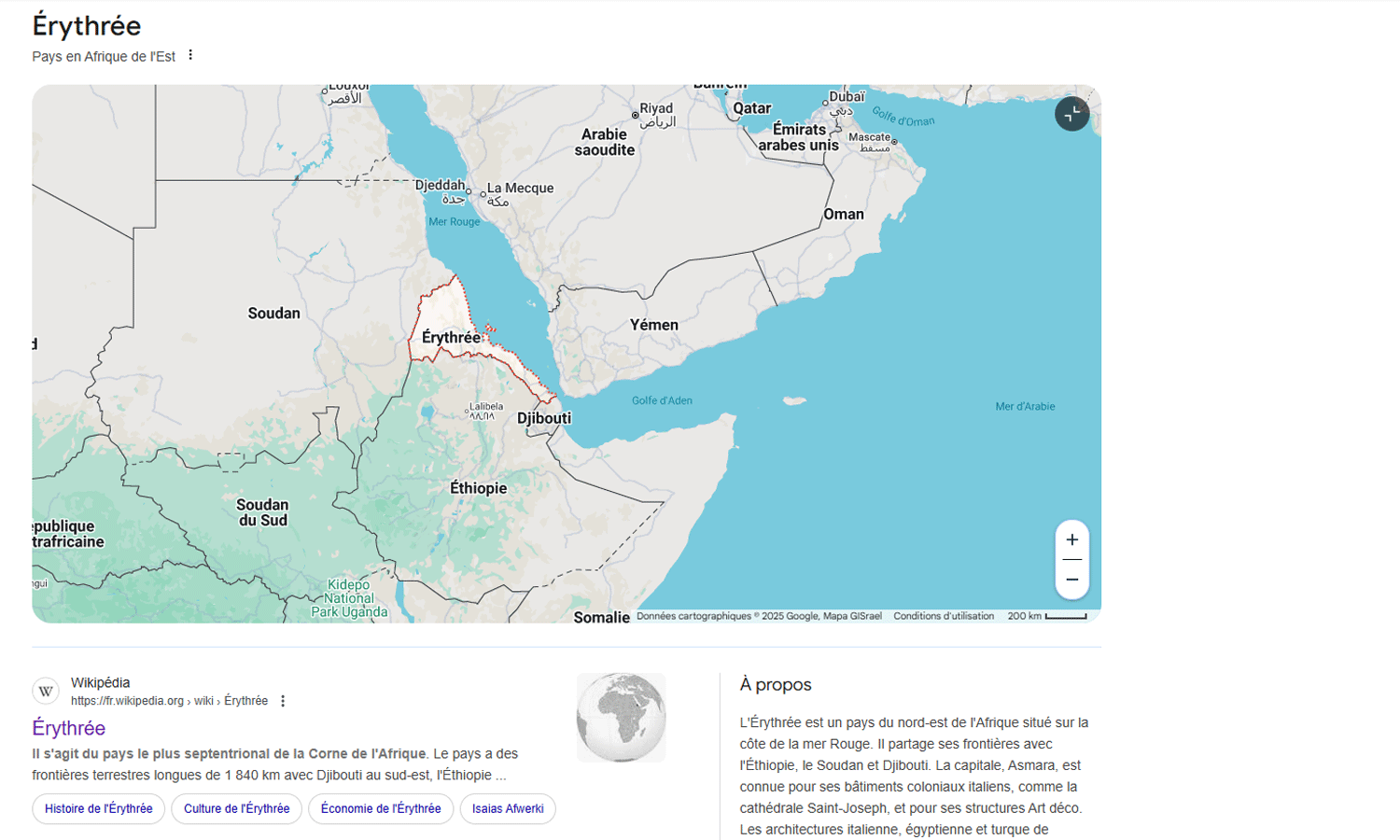This screenshot has width=1400, height=840.
Task: Click the Éthiopie country label
Action: (x=478, y=488)
